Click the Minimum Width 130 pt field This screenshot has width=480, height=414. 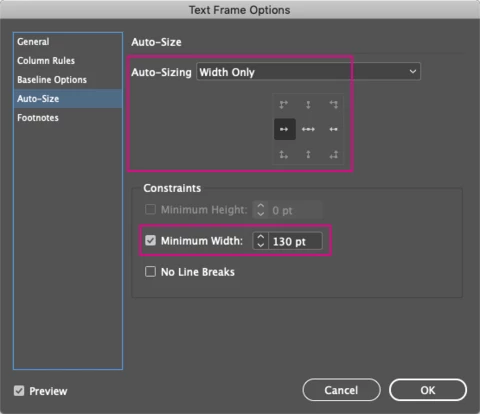coord(296,241)
